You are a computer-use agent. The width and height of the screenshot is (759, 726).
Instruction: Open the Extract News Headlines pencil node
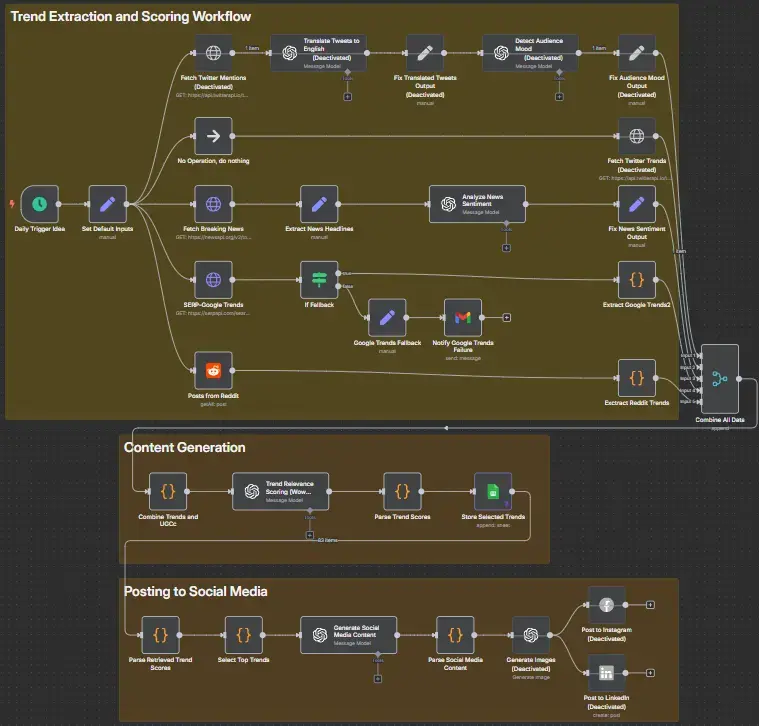coord(319,204)
